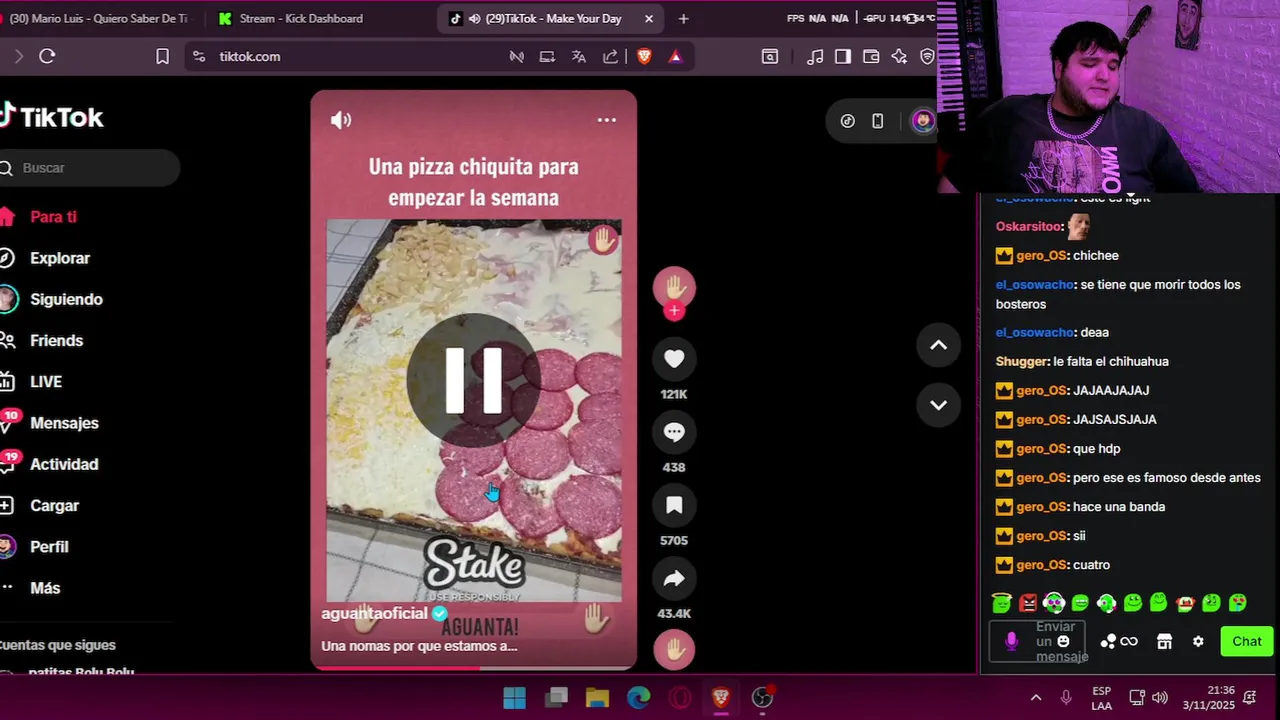Open the channel points bubbles icon
The height and width of the screenshot is (720, 1280).
click(x=1107, y=642)
